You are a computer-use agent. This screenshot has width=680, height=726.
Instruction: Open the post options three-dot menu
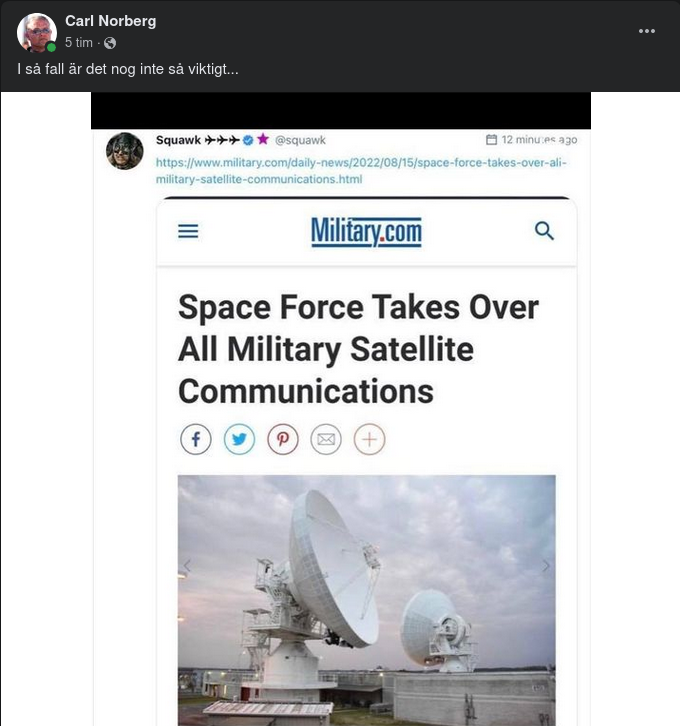pos(647,31)
